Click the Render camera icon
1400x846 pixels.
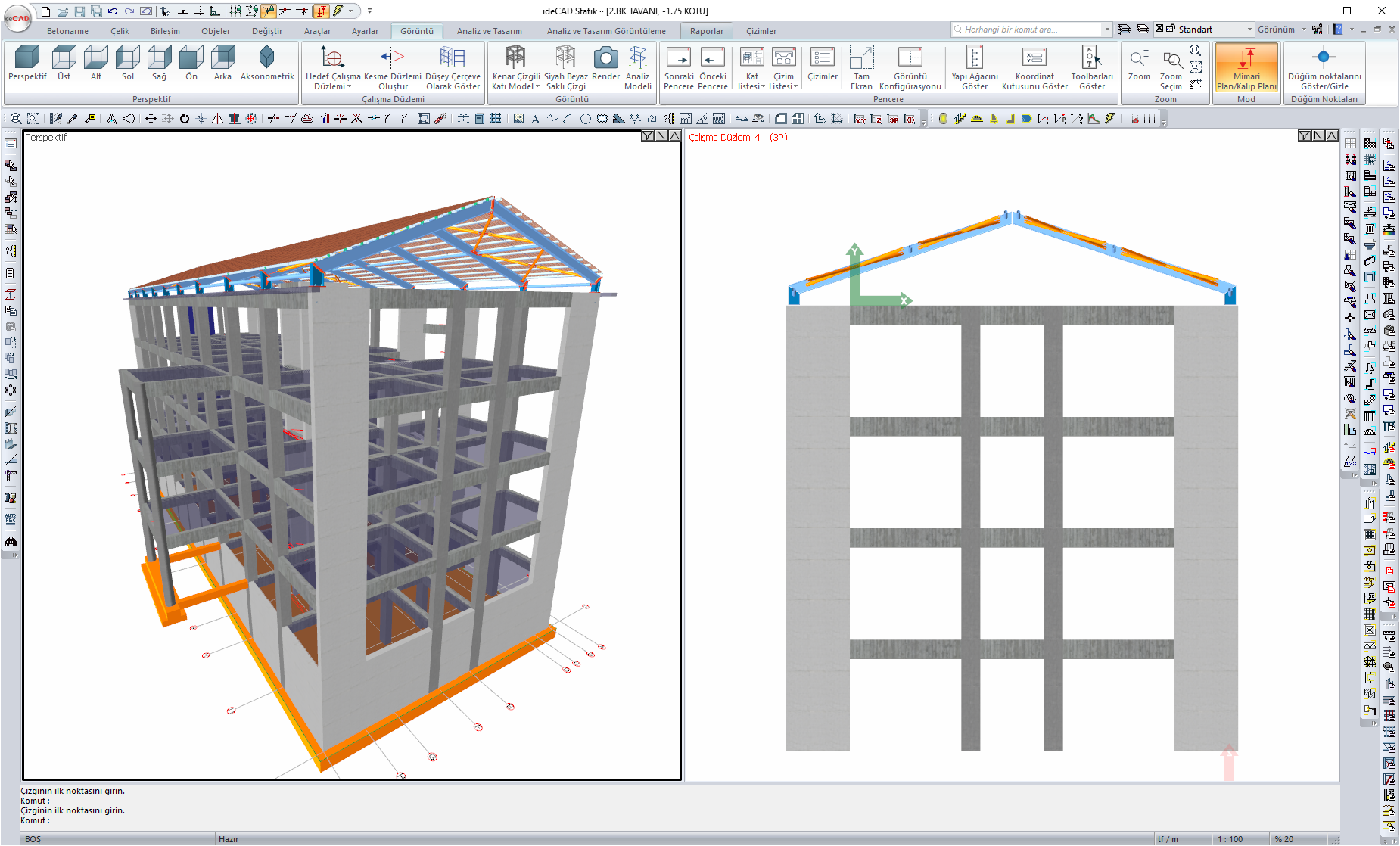[x=605, y=58]
